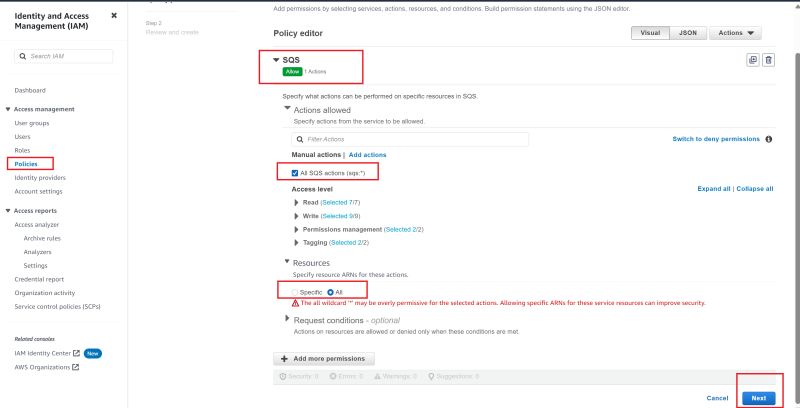
Task: Delete the SQS statement using the trash icon
Action: (x=768, y=60)
